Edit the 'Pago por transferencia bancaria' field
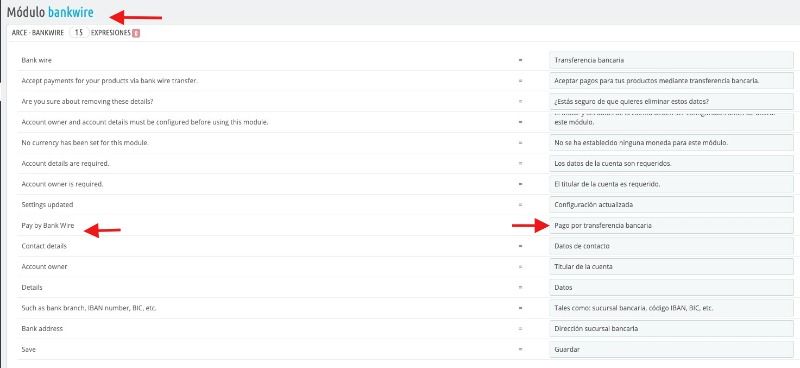 671,225
